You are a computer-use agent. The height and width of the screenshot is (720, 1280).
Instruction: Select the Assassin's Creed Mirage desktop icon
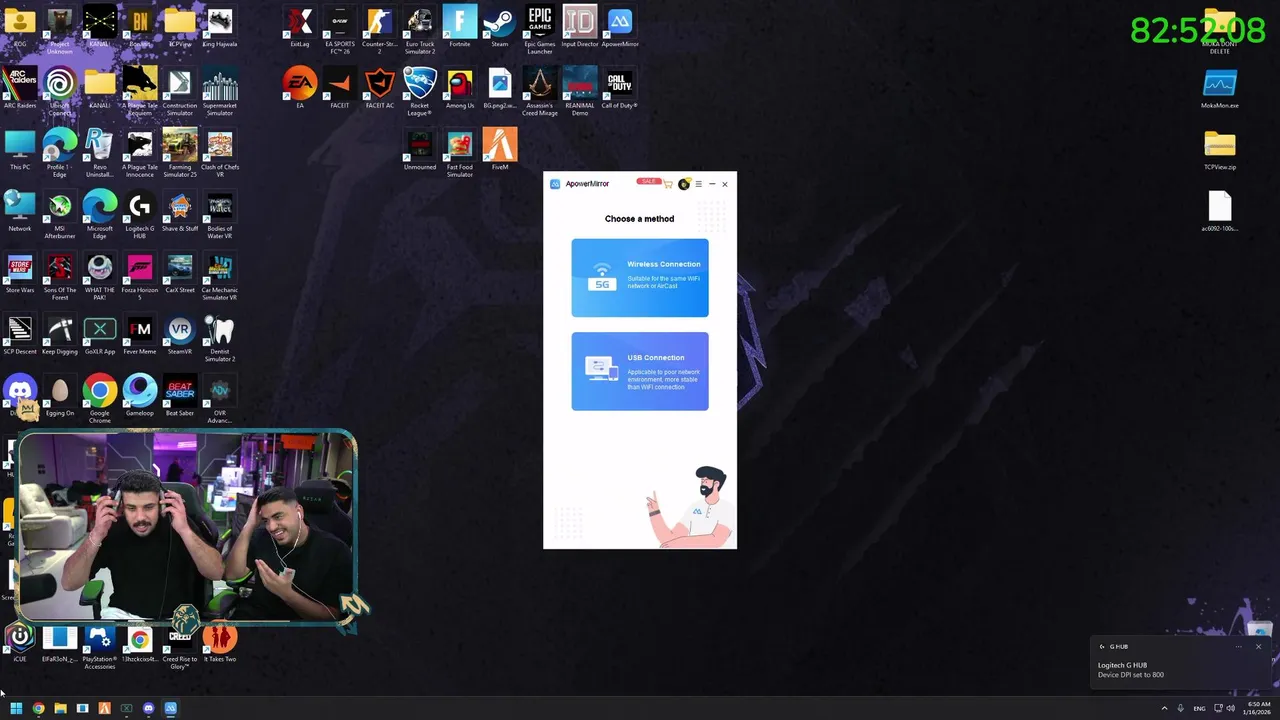(x=540, y=91)
